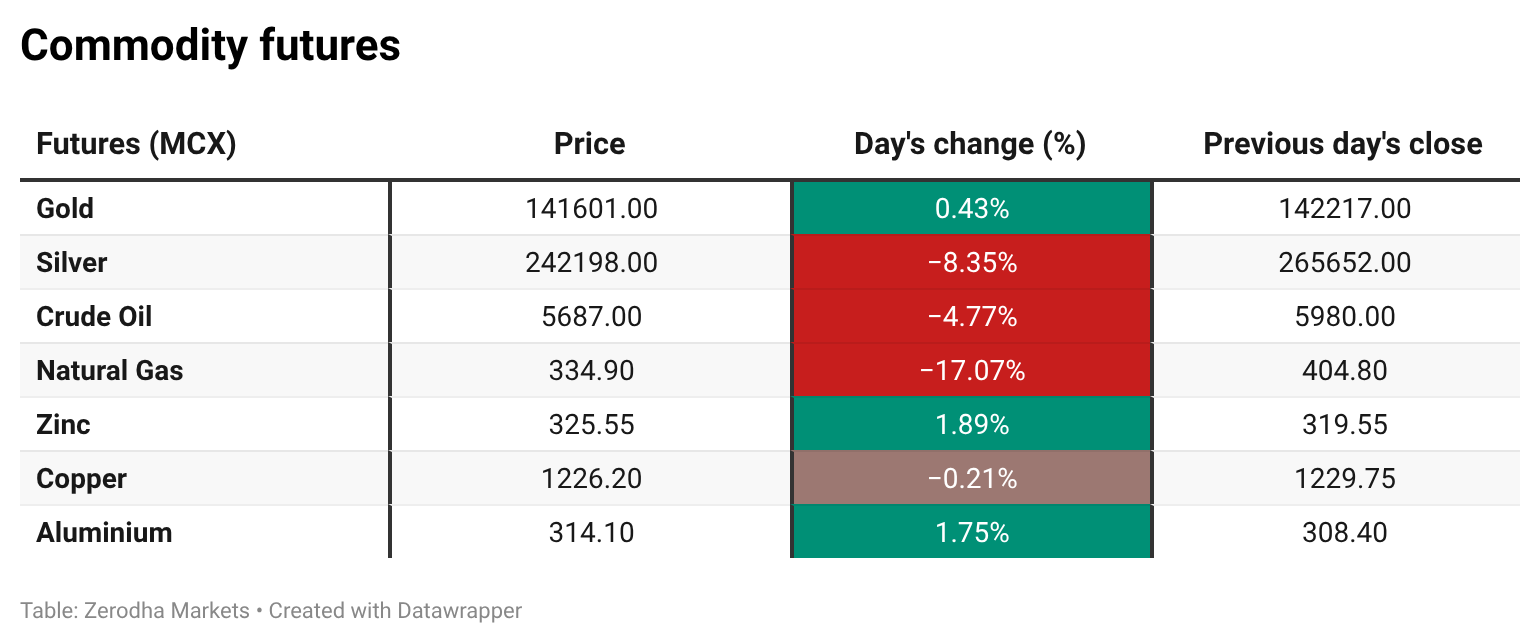Click the green 1.75% Aluminium change cell

(971, 533)
